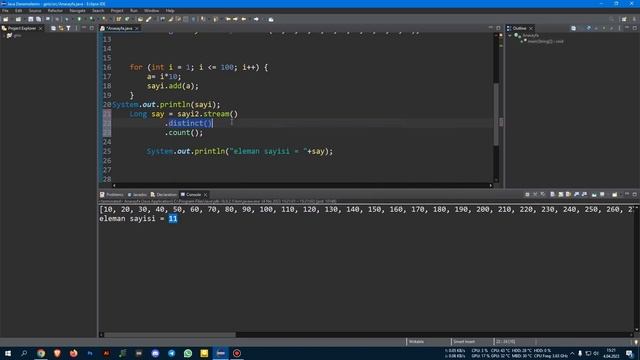The width and height of the screenshot is (640, 360).
Task: Click the Forward navigation arrow icon
Action: [x=256, y=19]
